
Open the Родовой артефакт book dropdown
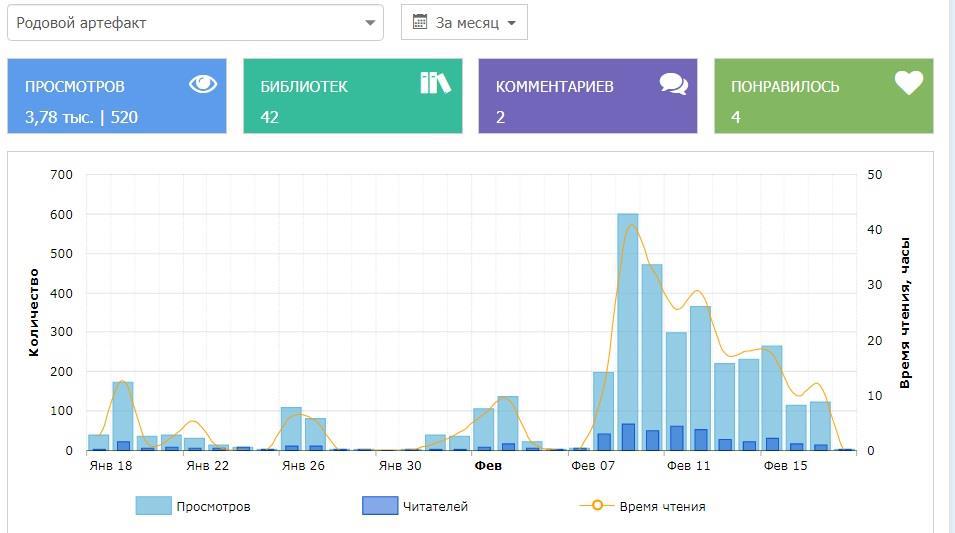pyautogui.click(x=195, y=22)
